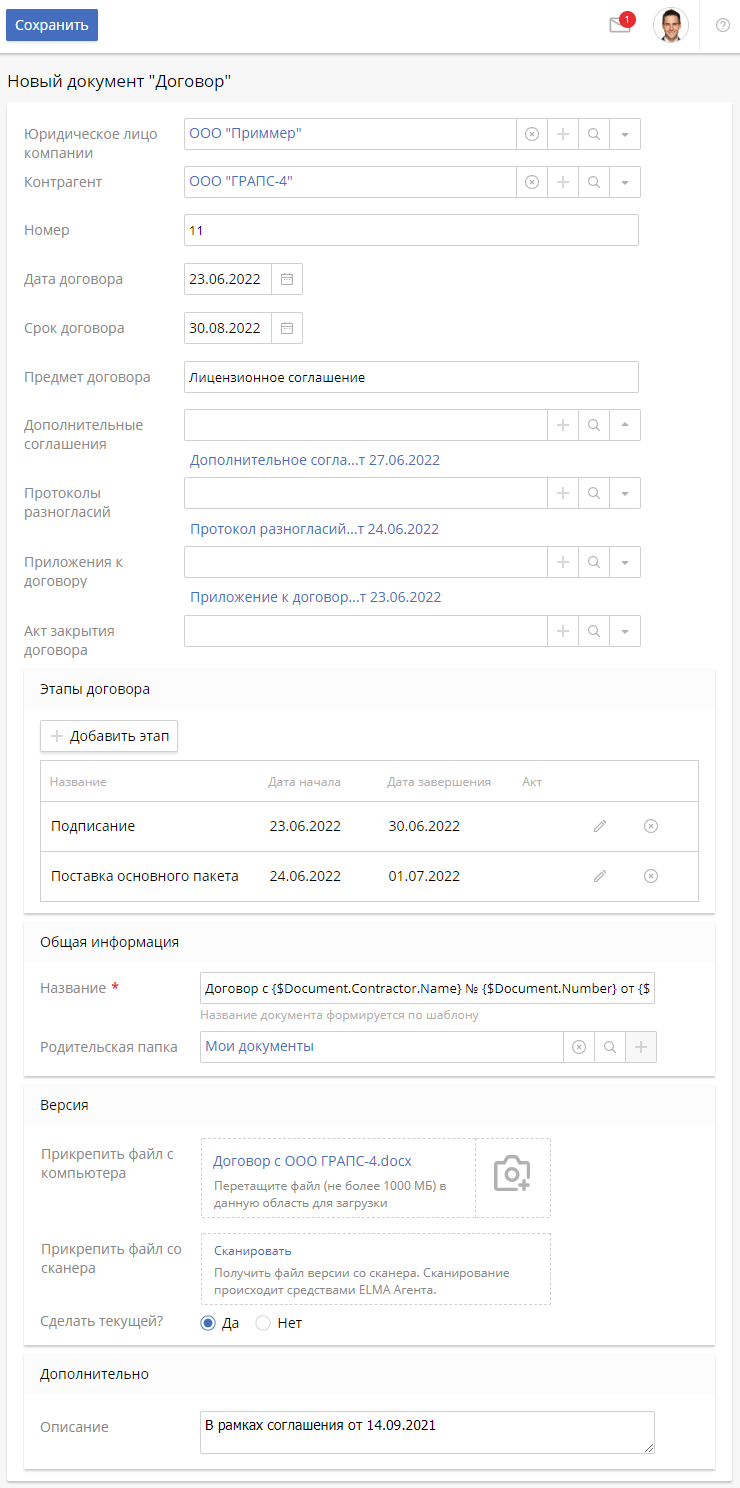Open help via the question mark icon

[722, 24]
